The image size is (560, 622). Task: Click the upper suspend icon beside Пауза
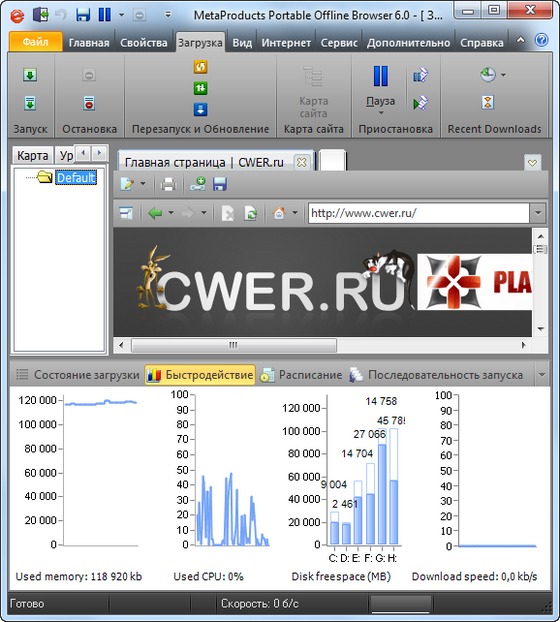coord(420,75)
